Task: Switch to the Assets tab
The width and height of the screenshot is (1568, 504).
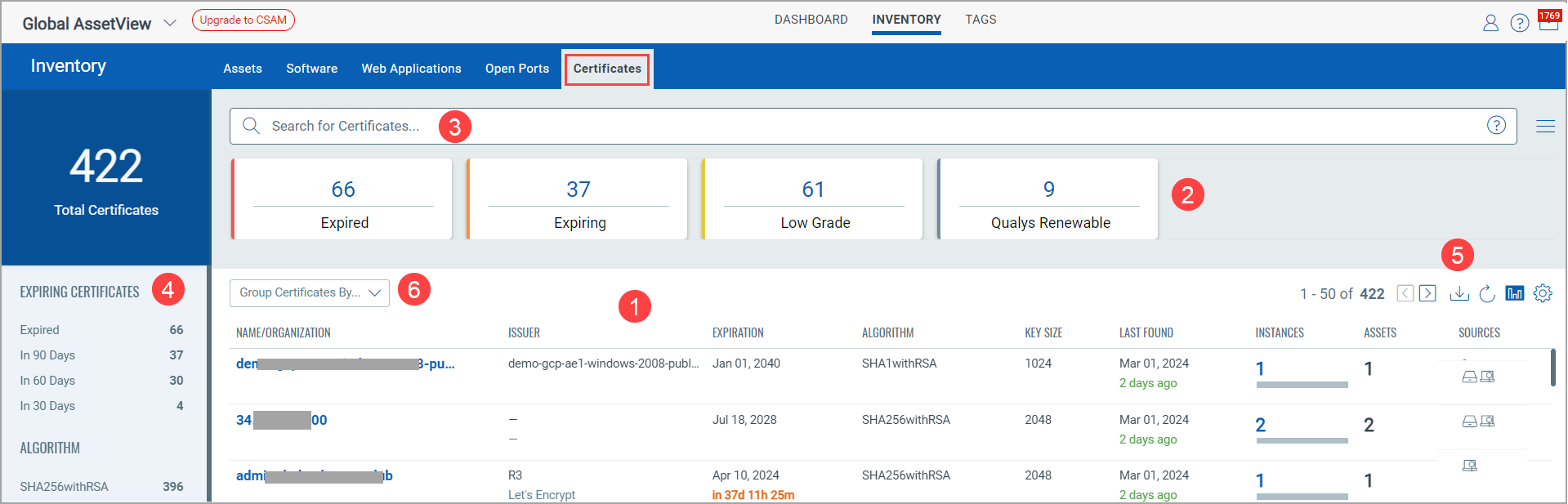Action: coord(243,69)
